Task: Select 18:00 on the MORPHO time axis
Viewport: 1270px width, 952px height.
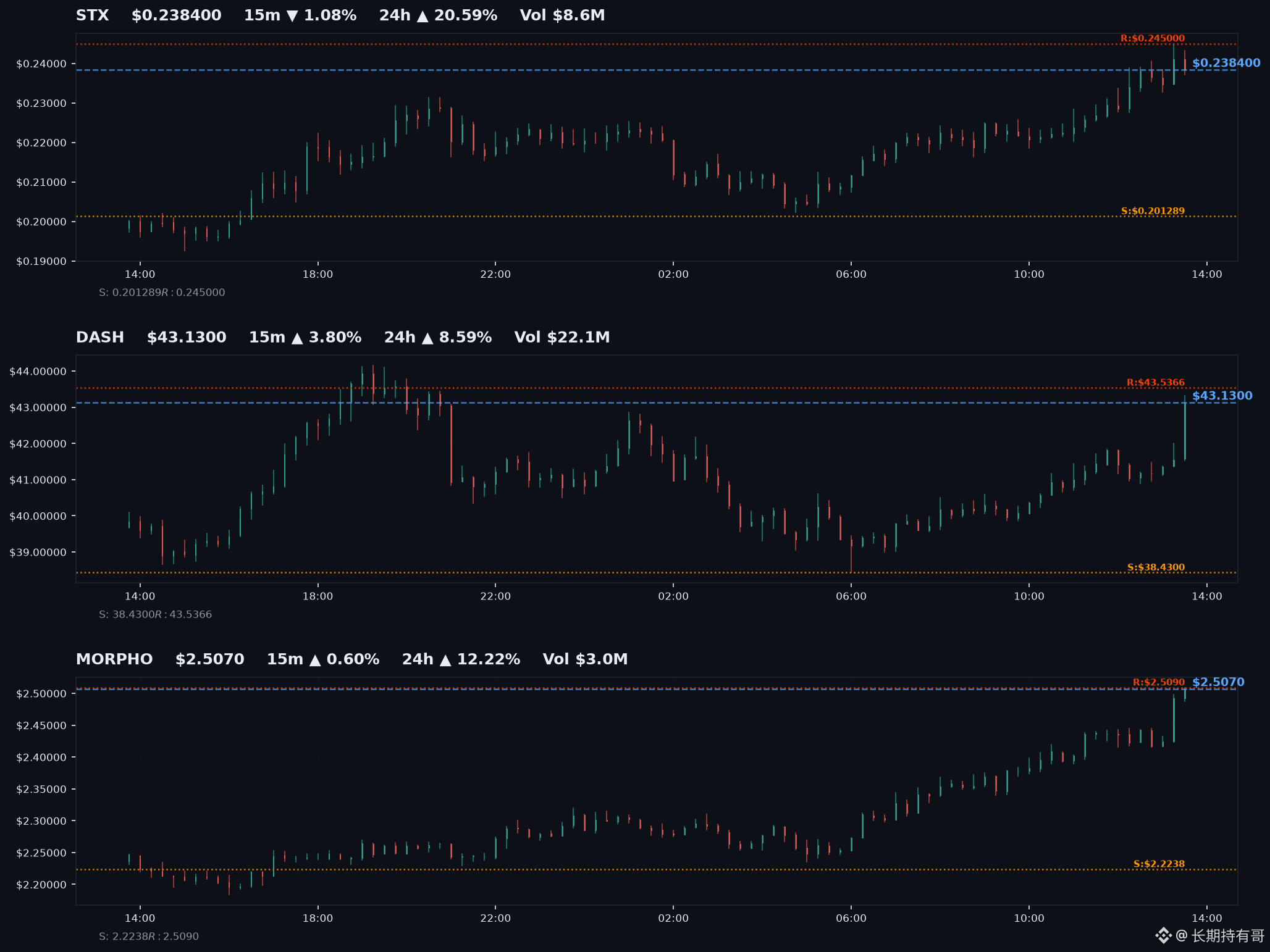Action: point(317,919)
